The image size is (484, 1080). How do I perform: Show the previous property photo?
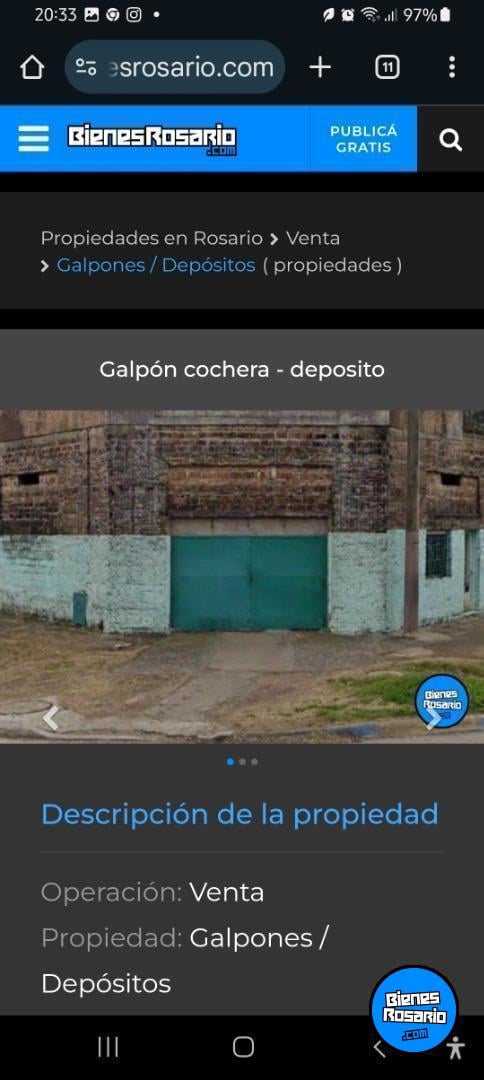click(50, 718)
